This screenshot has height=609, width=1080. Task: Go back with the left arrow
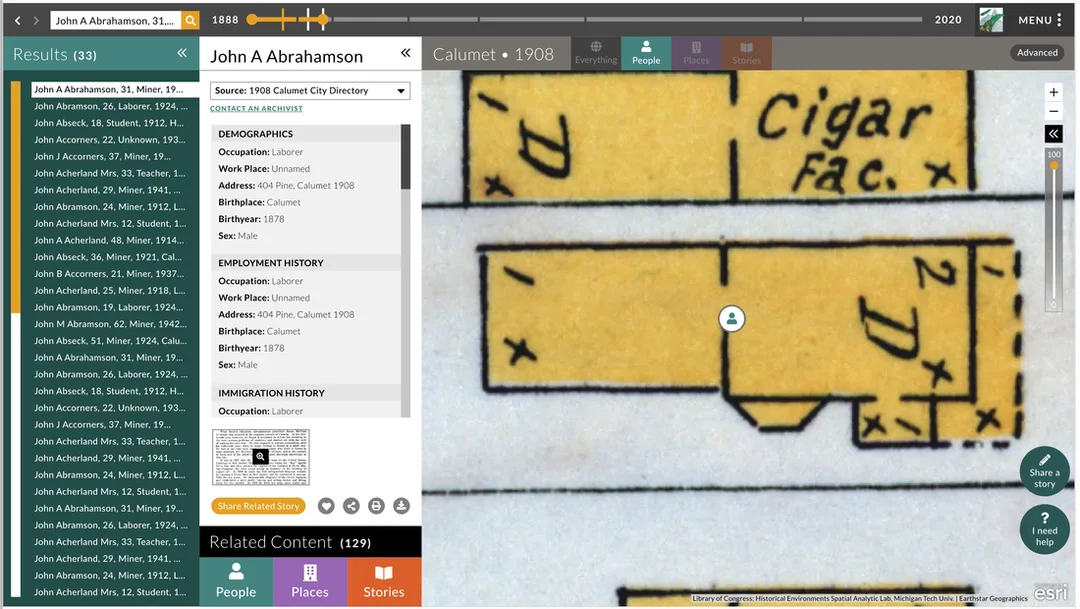(x=18, y=21)
